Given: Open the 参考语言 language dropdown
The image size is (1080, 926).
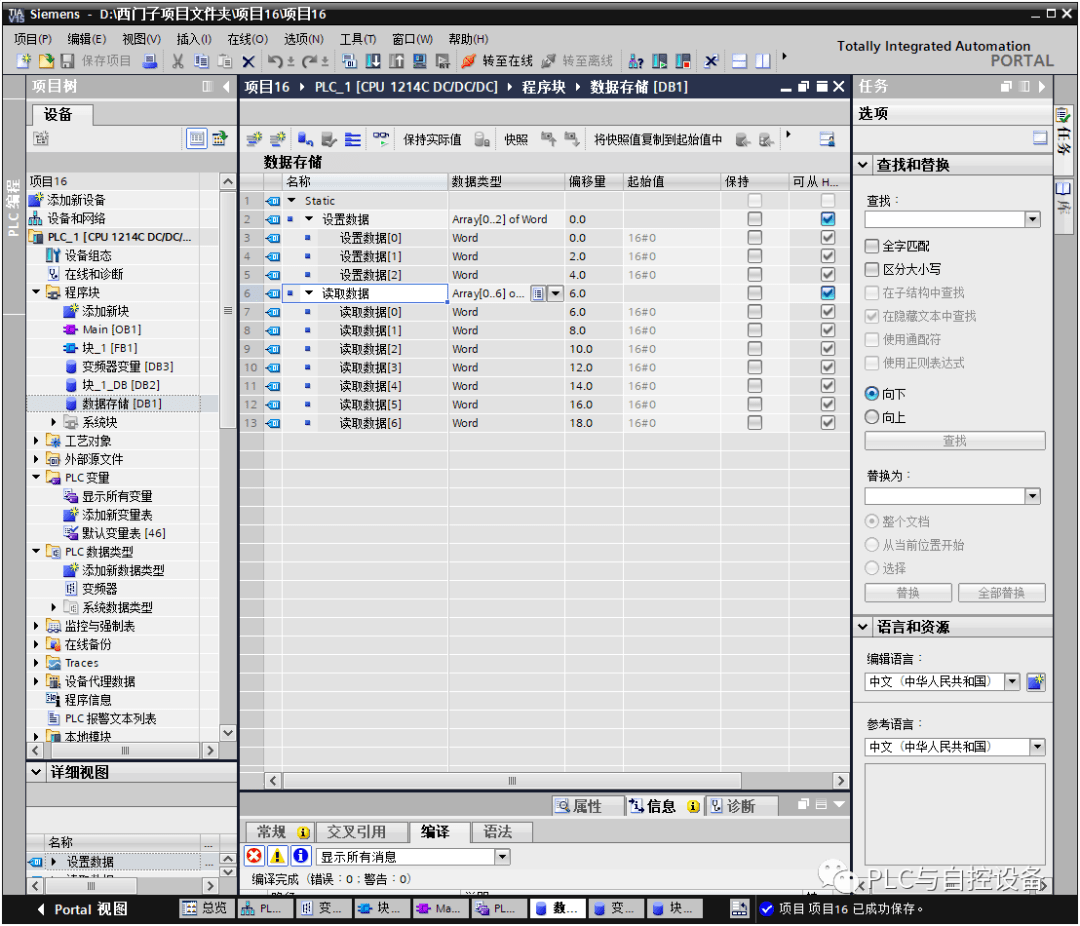Looking at the screenshot, I should [1037, 748].
